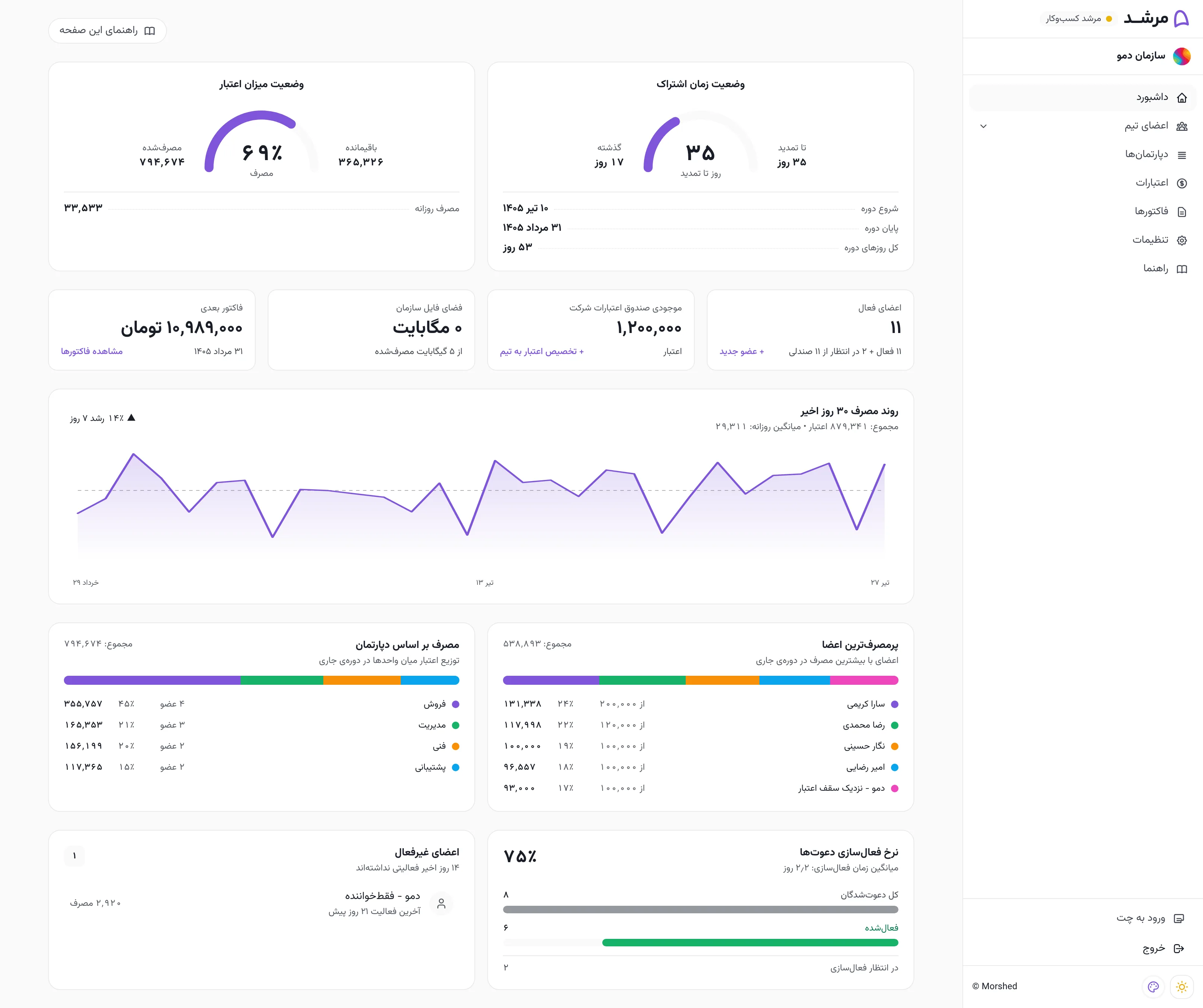Open the color palette theme icon
The height and width of the screenshot is (1008, 1203).
1153,987
